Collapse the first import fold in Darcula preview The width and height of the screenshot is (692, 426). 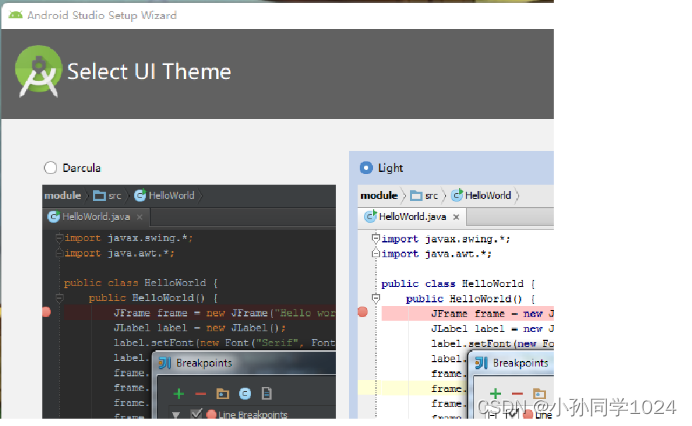[x=59, y=238]
